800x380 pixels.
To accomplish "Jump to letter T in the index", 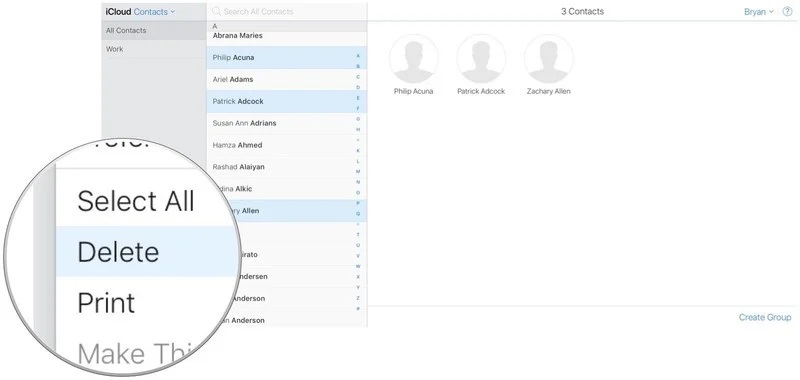I will [x=358, y=235].
